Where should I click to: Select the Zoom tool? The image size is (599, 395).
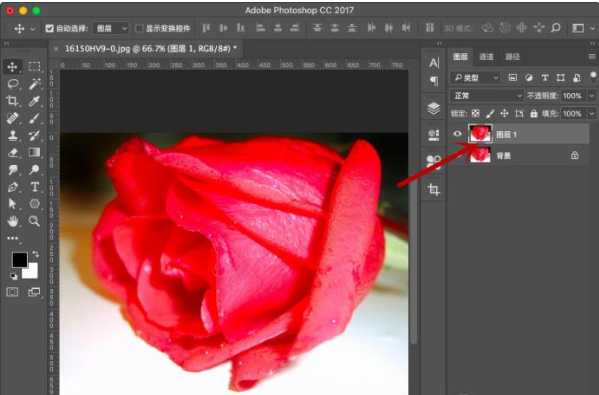34,221
